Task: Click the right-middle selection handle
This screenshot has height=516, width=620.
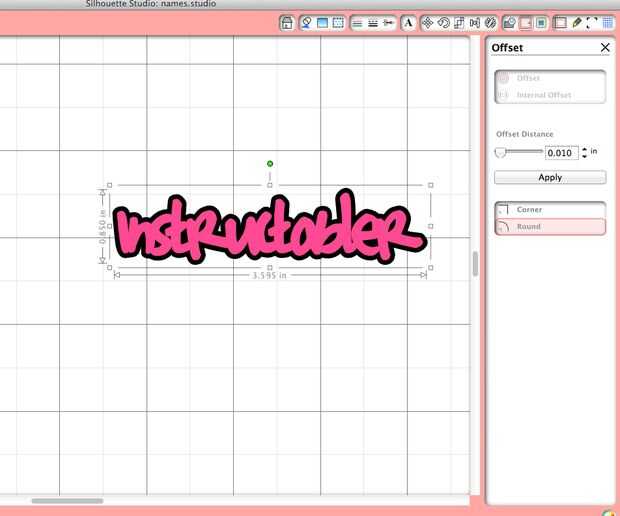Action: click(431, 226)
